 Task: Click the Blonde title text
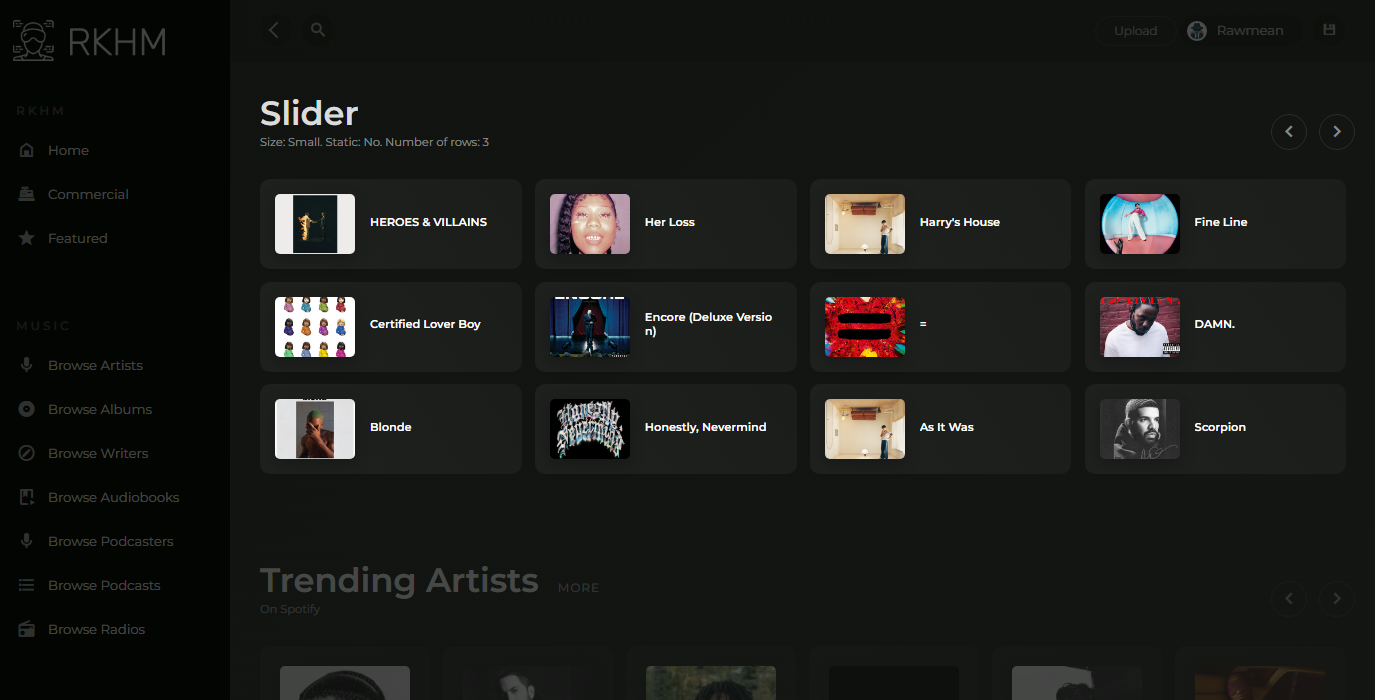point(390,427)
